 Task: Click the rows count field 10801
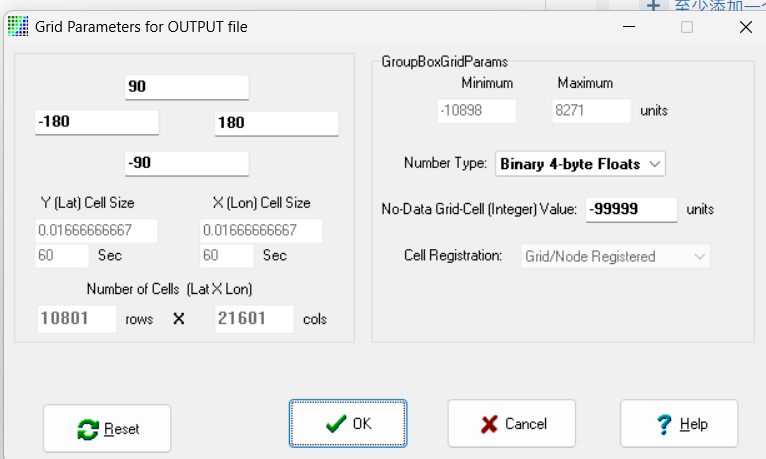(x=77, y=319)
